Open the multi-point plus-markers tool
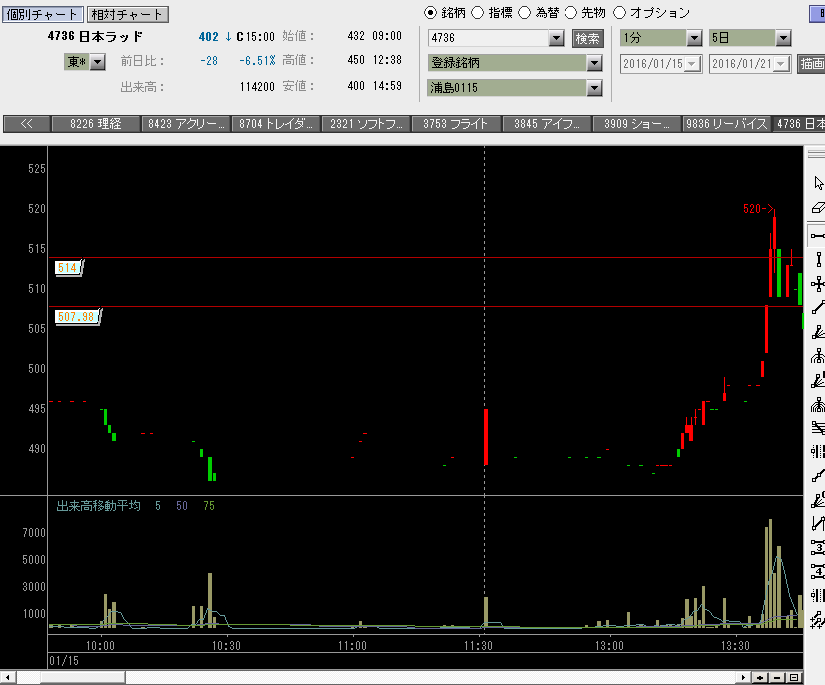 (x=818, y=620)
